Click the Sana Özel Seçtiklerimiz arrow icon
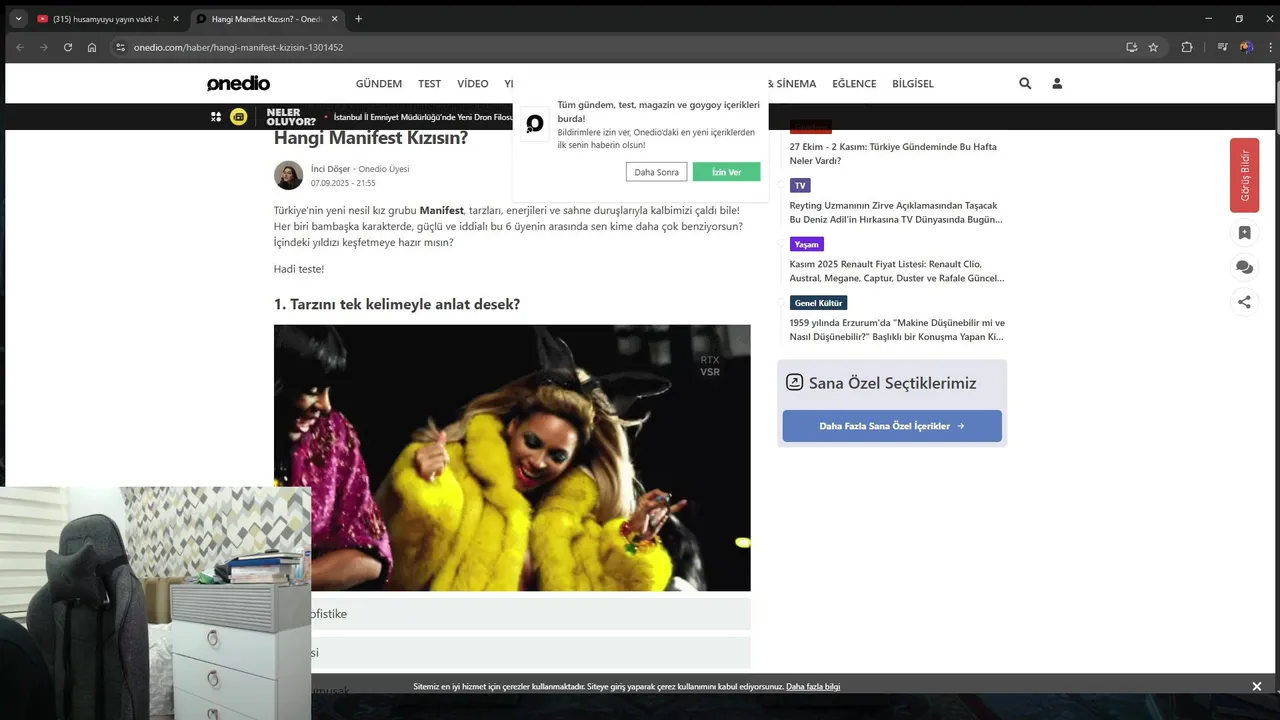 coord(795,382)
